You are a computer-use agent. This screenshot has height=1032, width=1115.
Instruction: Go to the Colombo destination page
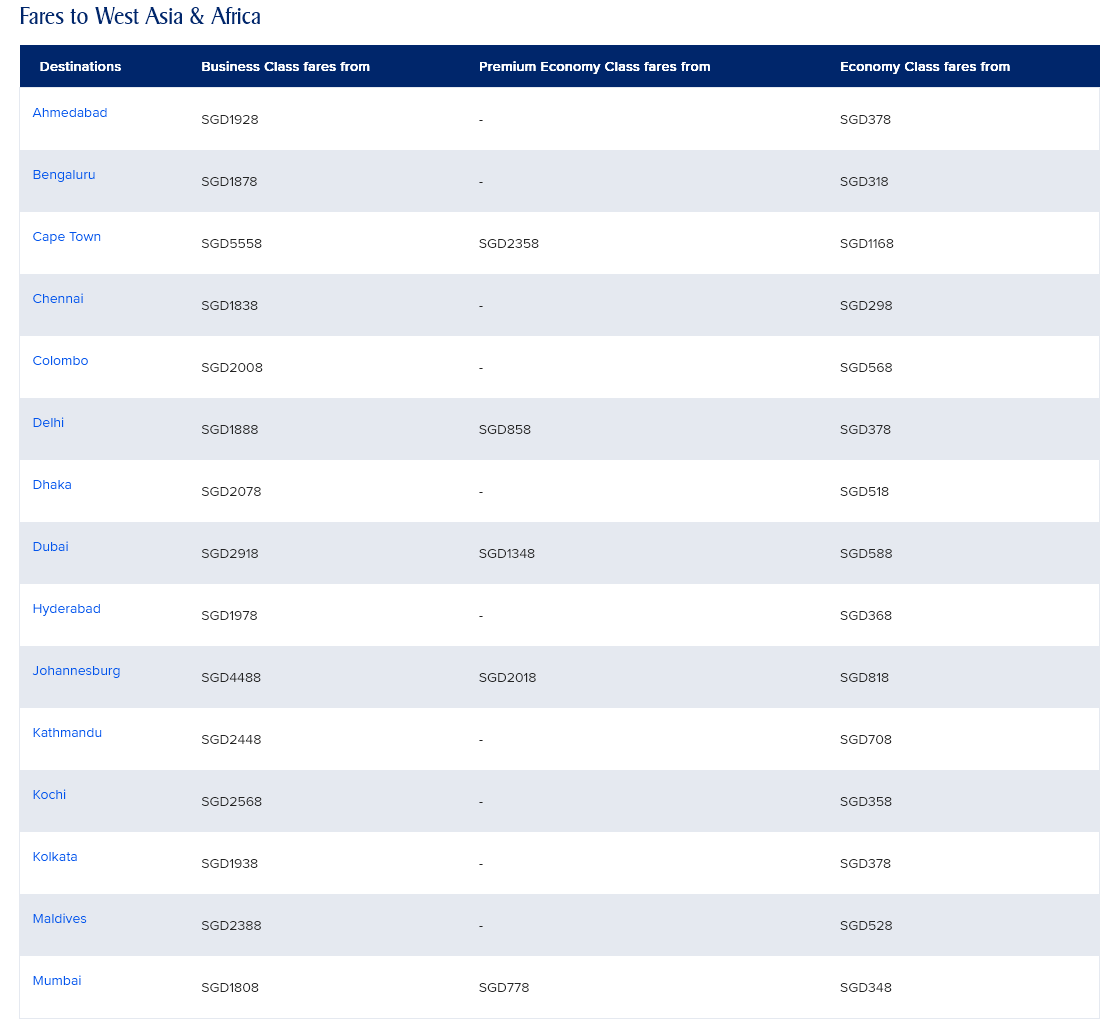60,361
